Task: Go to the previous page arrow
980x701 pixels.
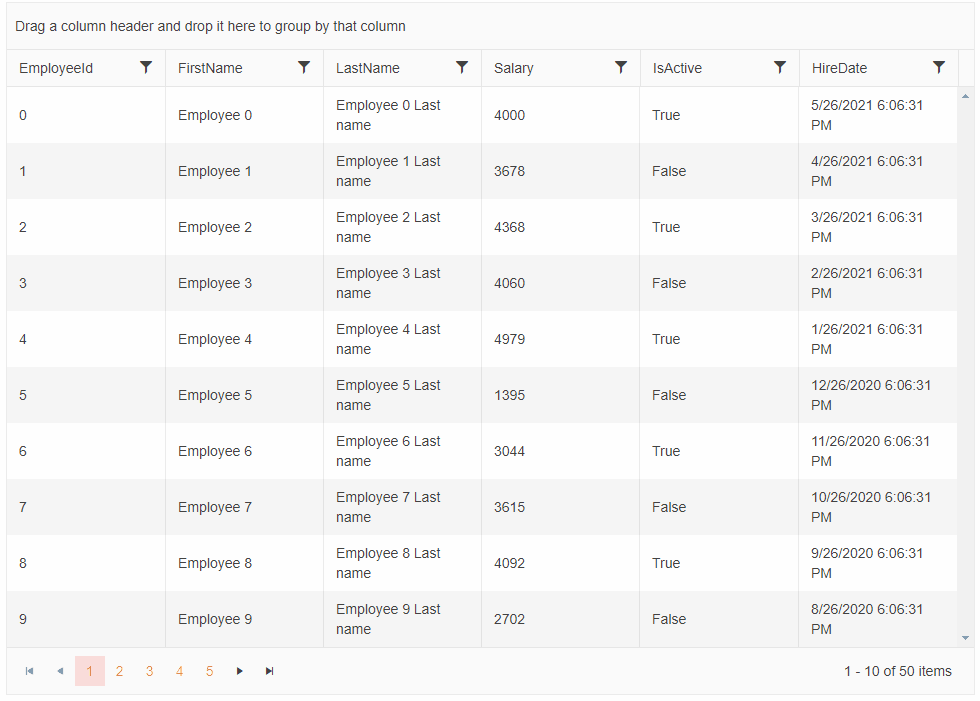Action: [59, 671]
